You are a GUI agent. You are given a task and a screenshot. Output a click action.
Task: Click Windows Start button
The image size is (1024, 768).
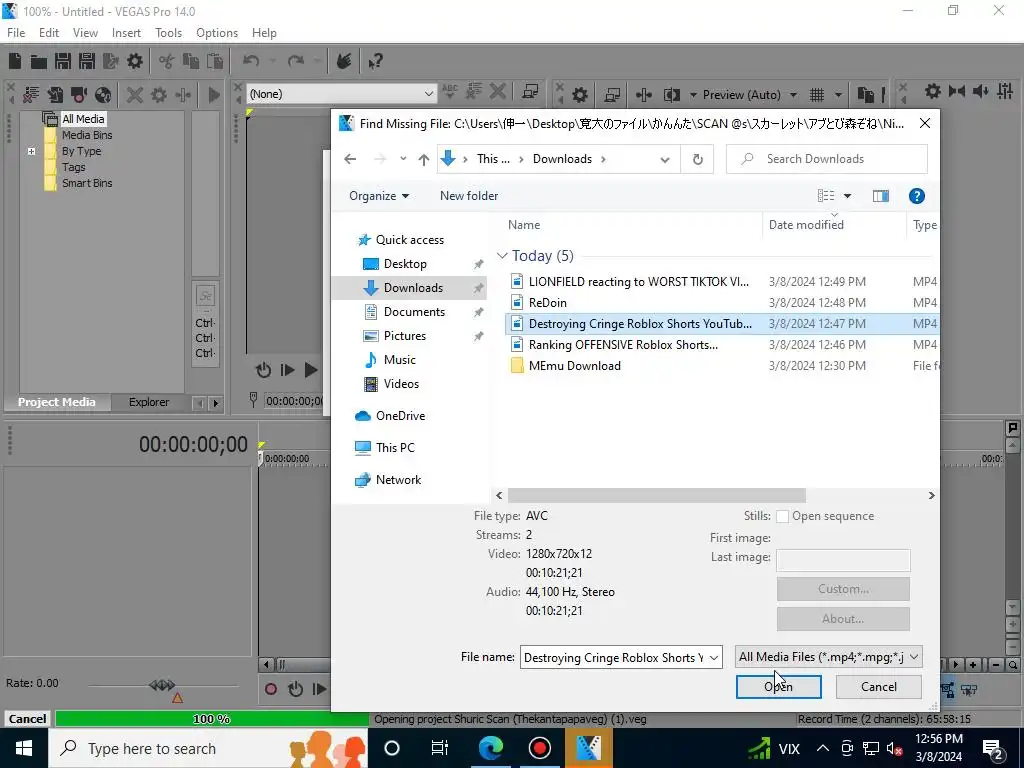tap(24, 748)
